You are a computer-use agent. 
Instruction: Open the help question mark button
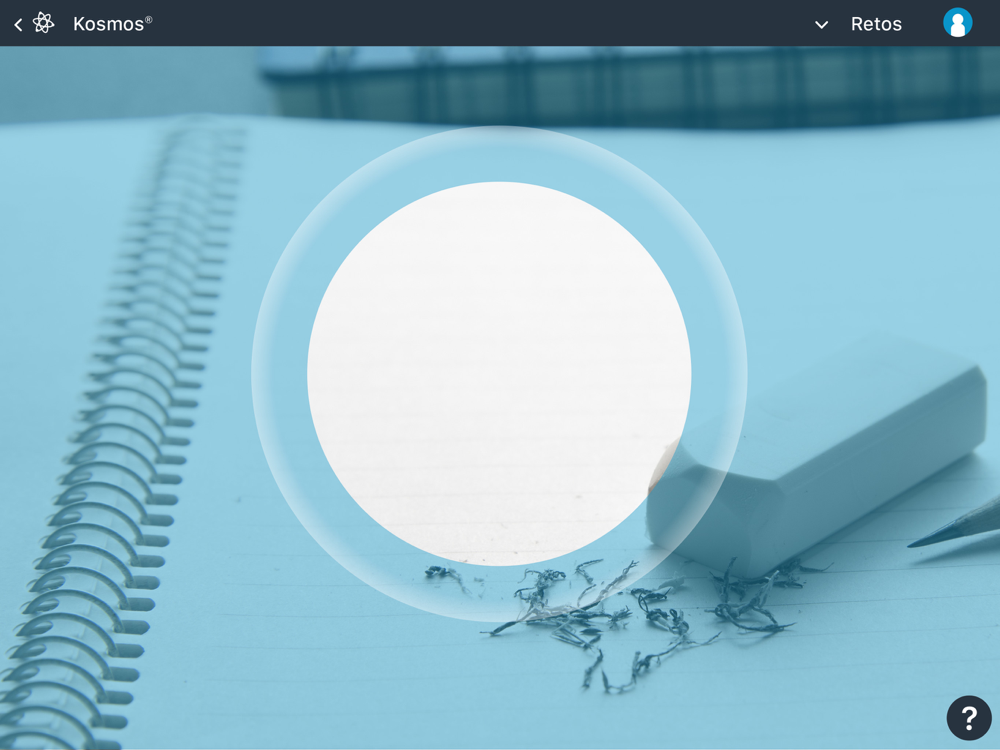tap(969, 717)
